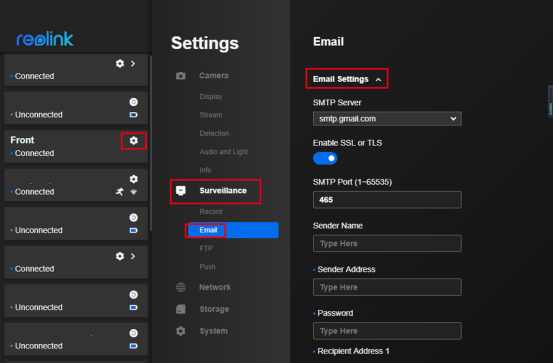Click the Sender Address input field

[387, 287]
